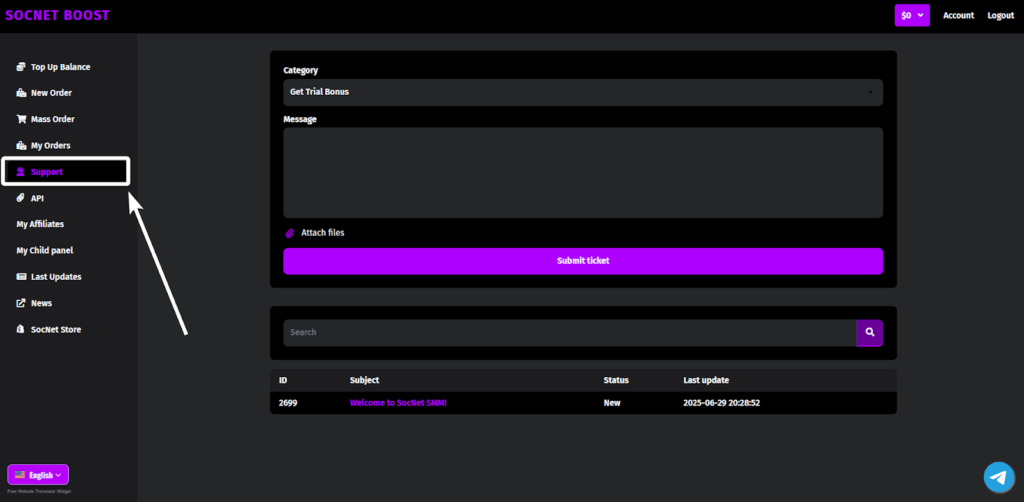Select Support in the sidebar
This screenshot has height=502, width=1024.
click(x=47, y=172)
